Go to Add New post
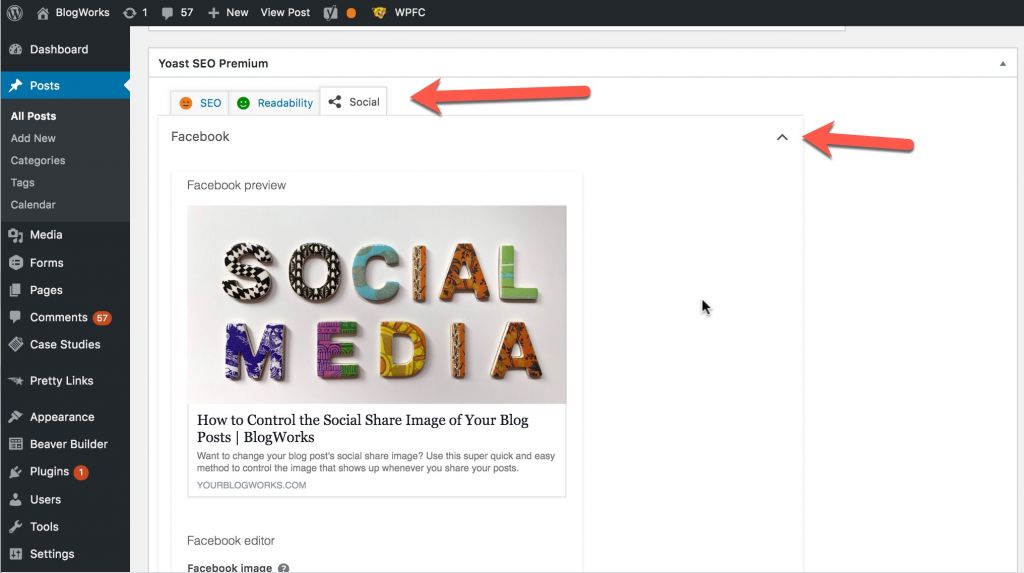This screenshot has height=573, width=1024. click(x=33, y=138)
